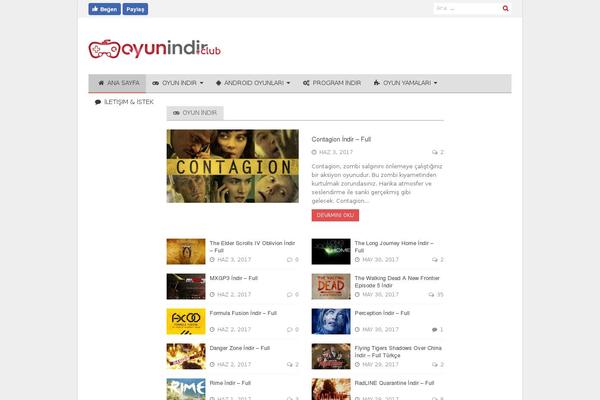Click the clock icon beside Oblivion's date
The image size is (600, 400).
tap(212, 260)
